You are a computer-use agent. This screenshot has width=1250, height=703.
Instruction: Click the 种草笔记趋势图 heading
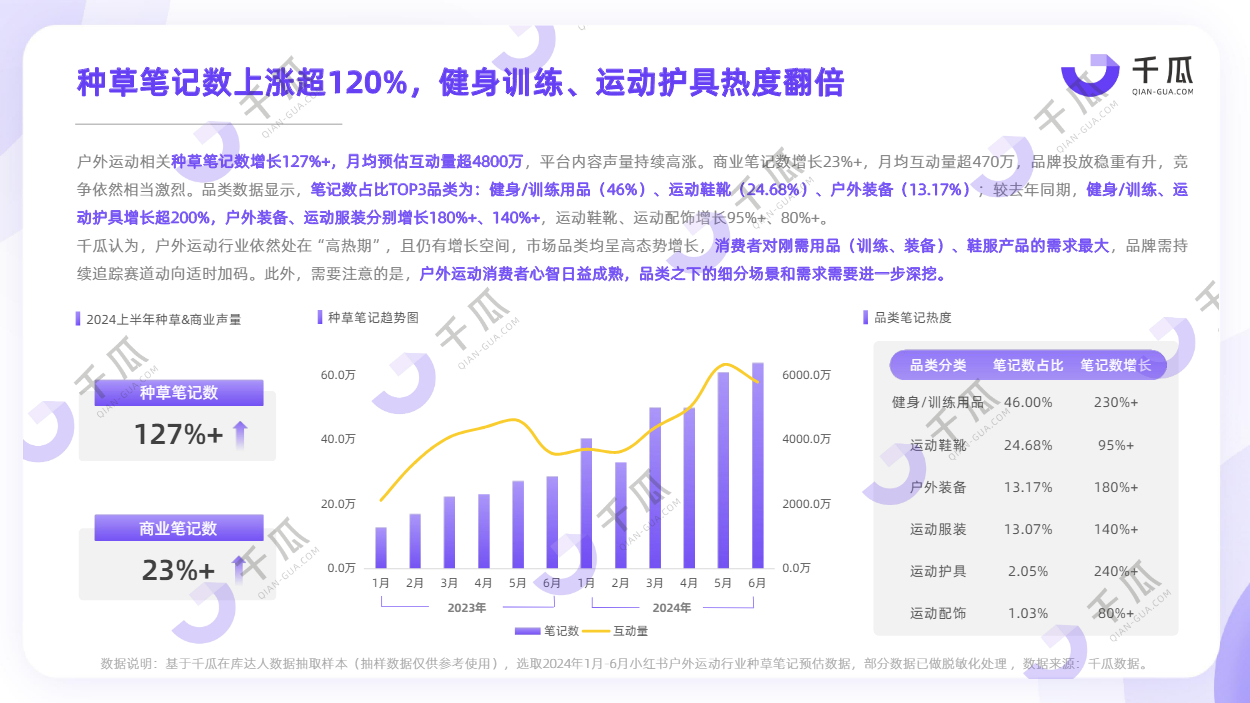(x=373, y=317)
